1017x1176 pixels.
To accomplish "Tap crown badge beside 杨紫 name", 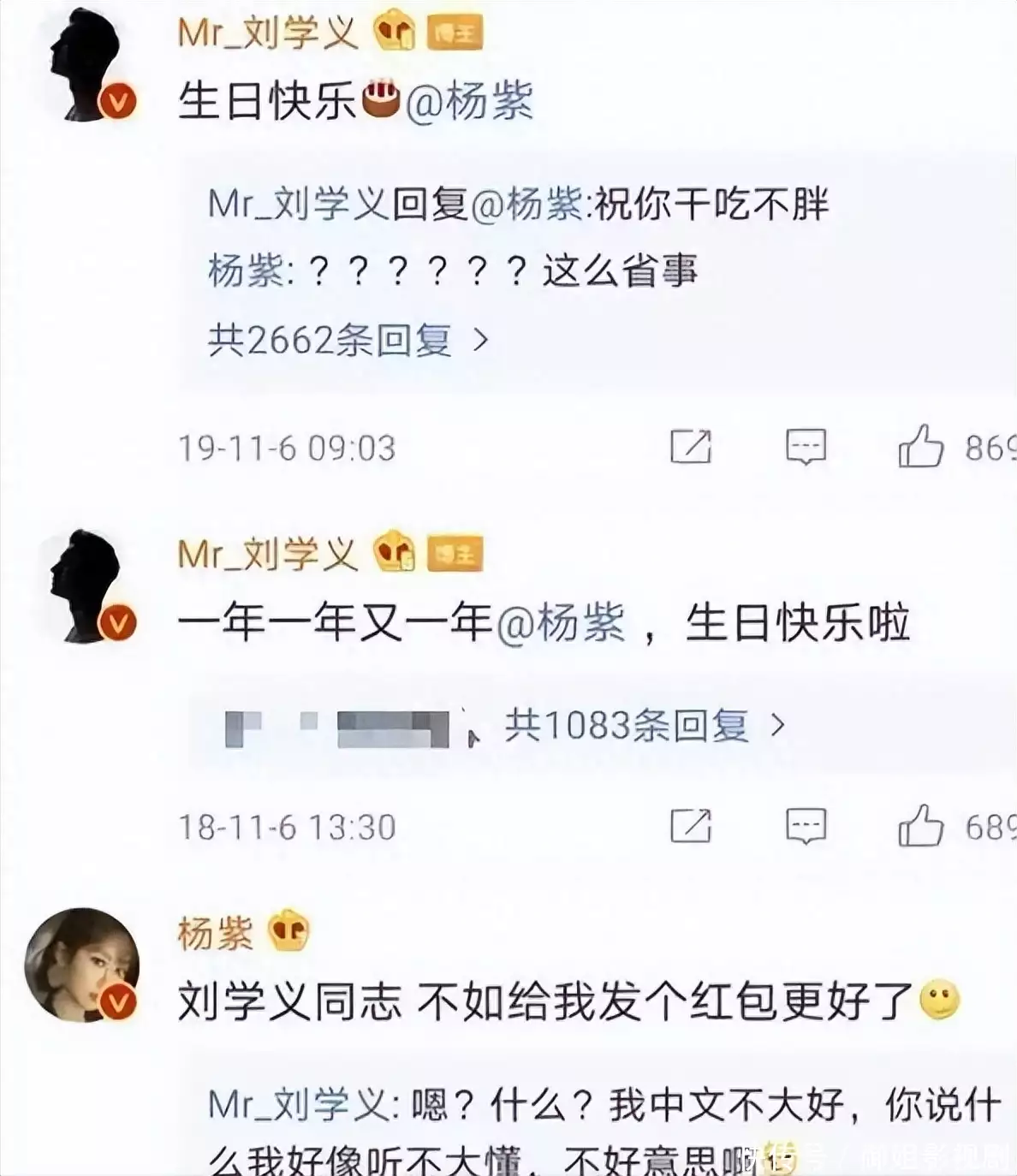I will pos(288,932).
